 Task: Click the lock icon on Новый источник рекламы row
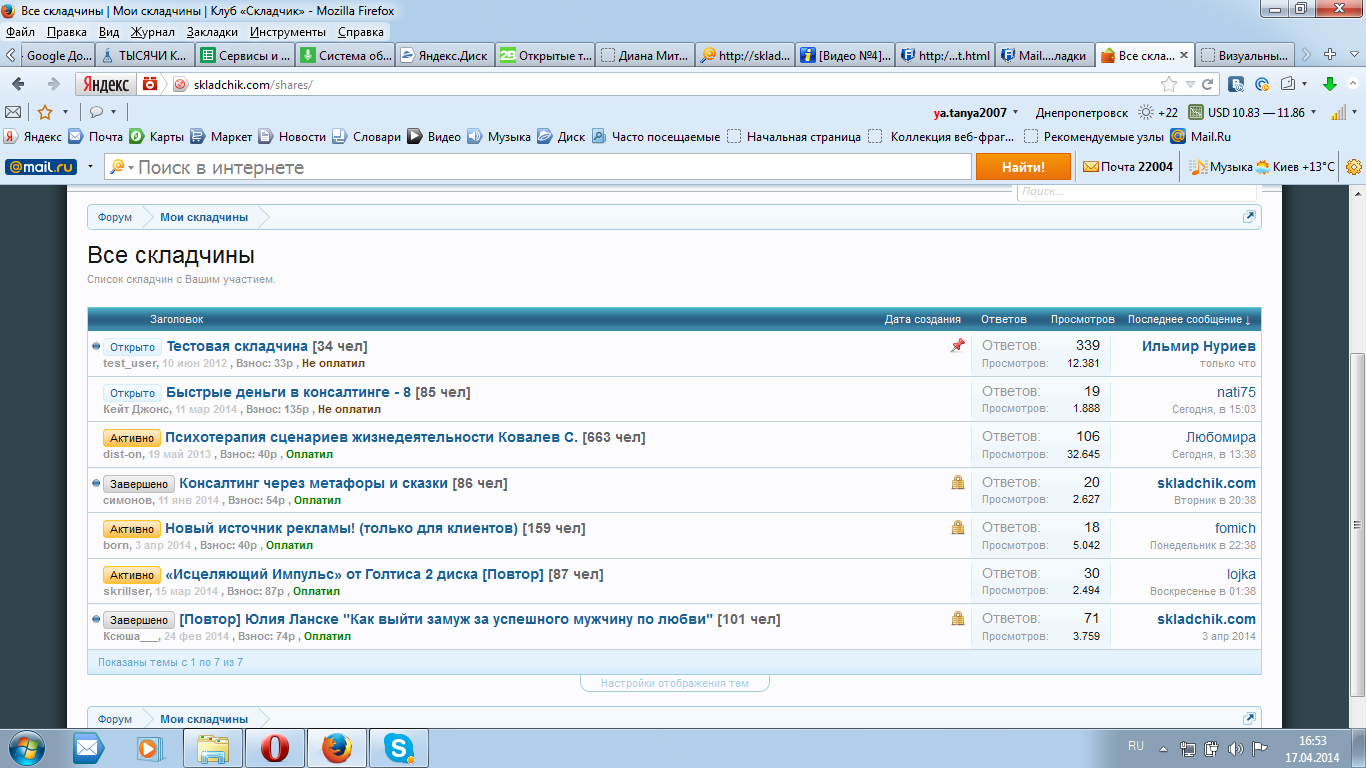[958, 528]
